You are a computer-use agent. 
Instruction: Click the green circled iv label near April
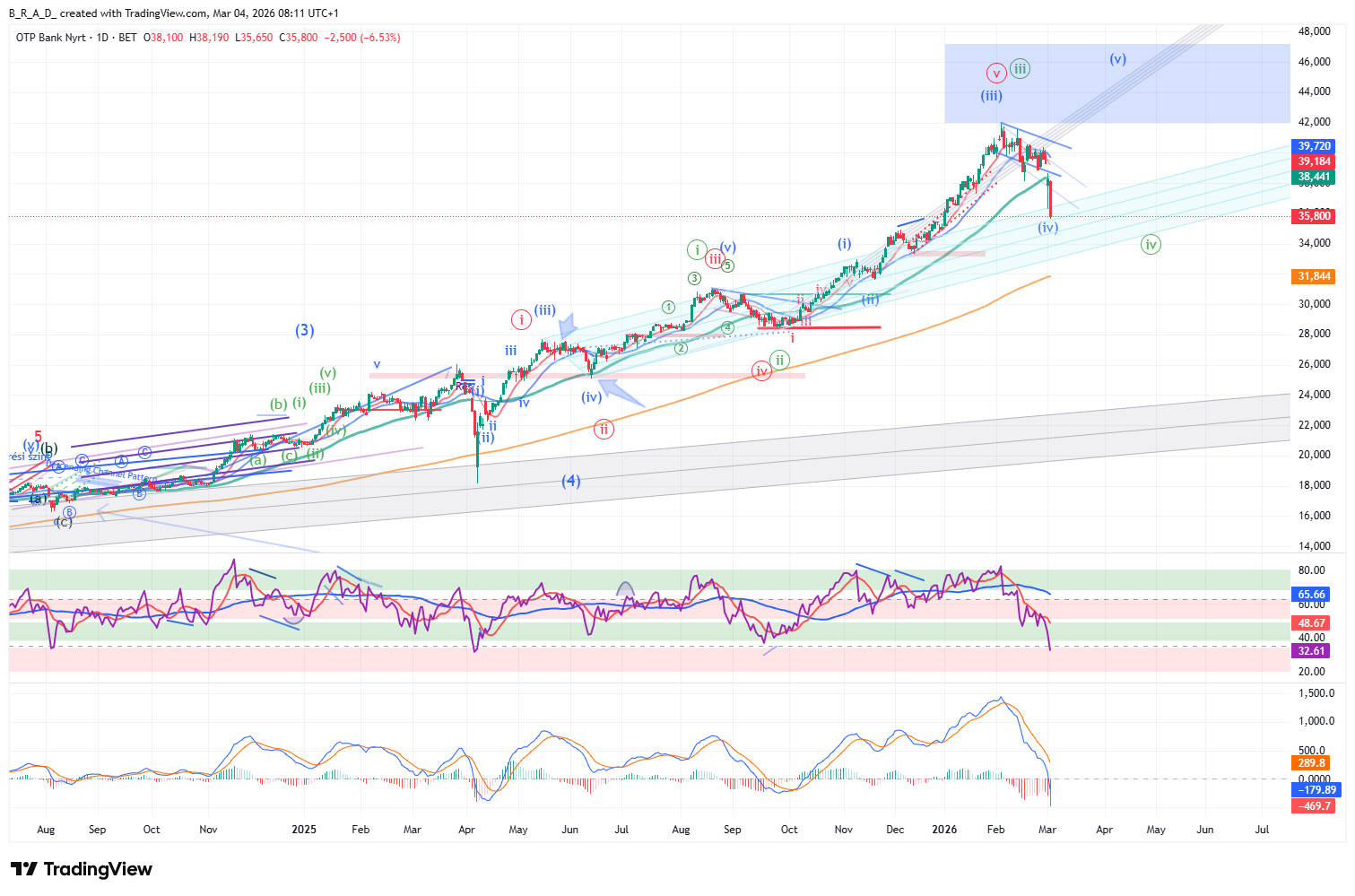click(1151, 244)
